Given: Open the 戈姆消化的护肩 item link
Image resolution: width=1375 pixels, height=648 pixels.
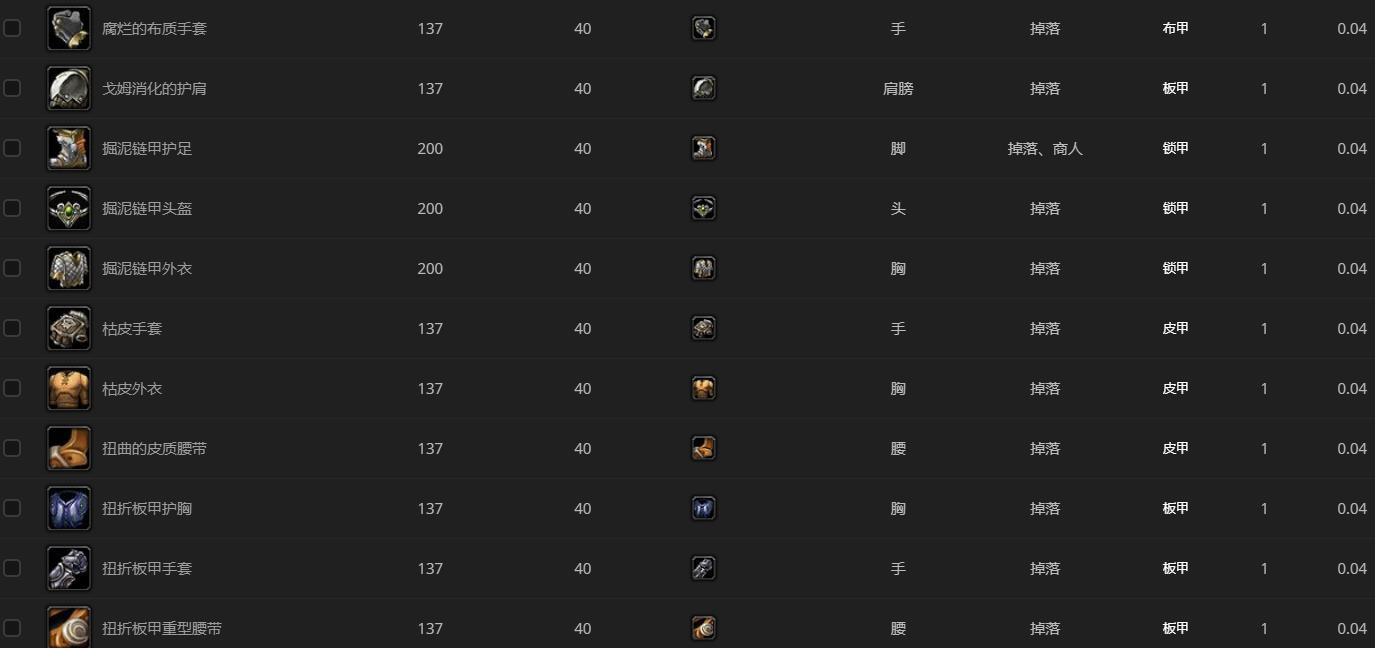Looking at the screenshot, I should (x=154, y=88).
